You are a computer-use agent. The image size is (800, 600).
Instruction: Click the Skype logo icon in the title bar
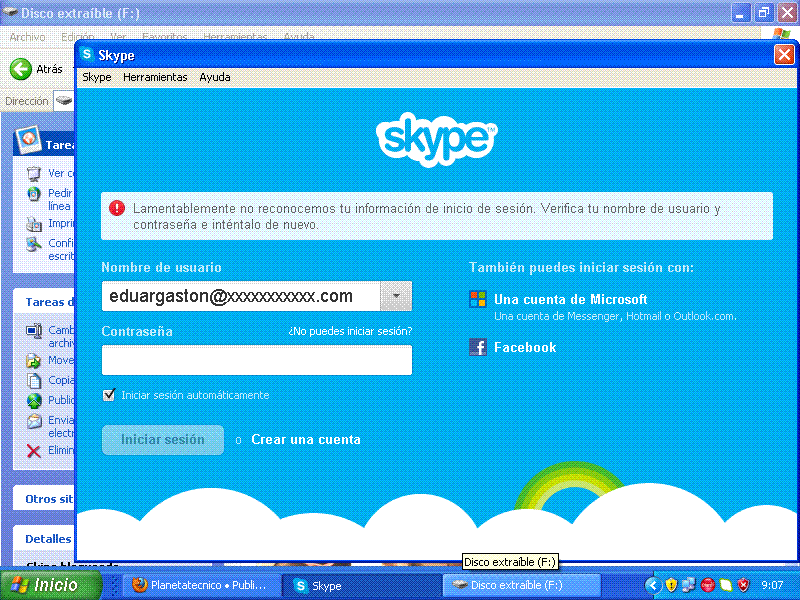pos(87,54)
